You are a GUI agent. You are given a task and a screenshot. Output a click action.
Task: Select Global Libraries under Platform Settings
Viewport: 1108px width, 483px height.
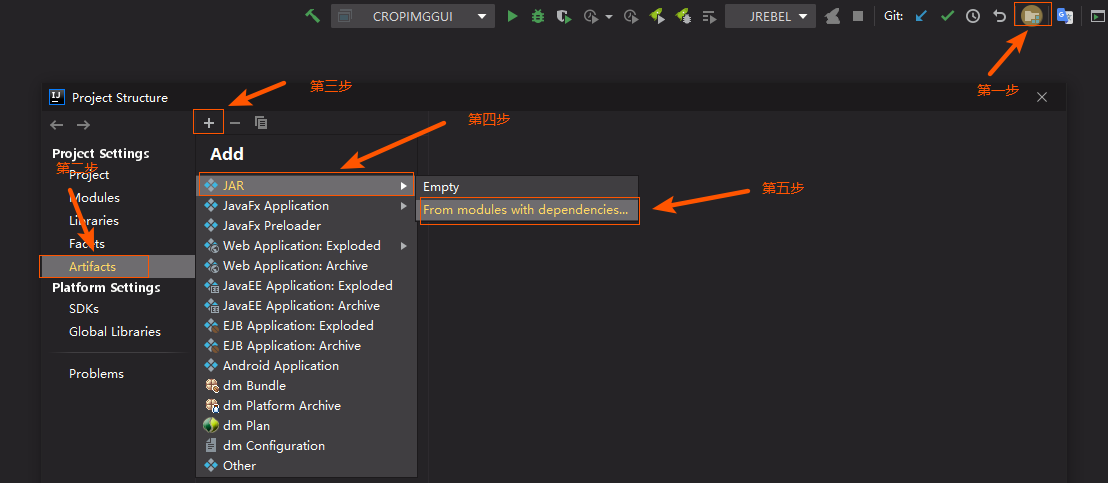[x=115, y=331]
